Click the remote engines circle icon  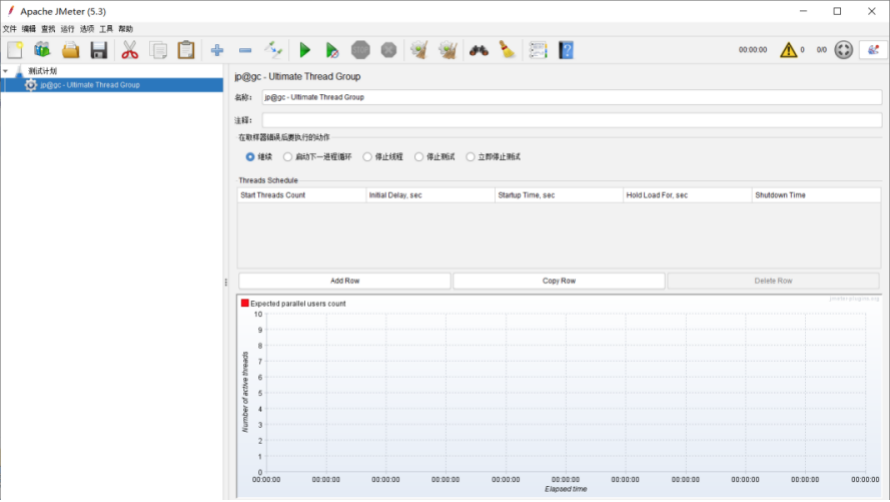pyautogui.click(x=843, y=50)
